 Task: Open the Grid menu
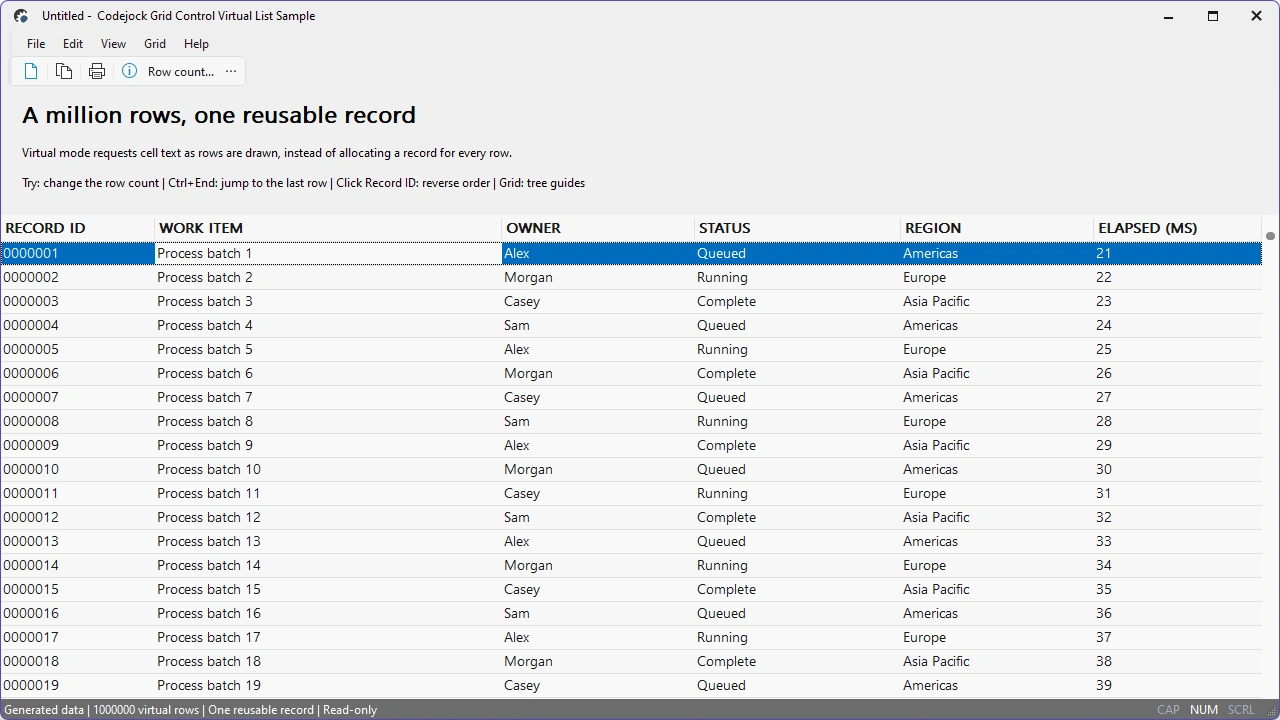155,44
